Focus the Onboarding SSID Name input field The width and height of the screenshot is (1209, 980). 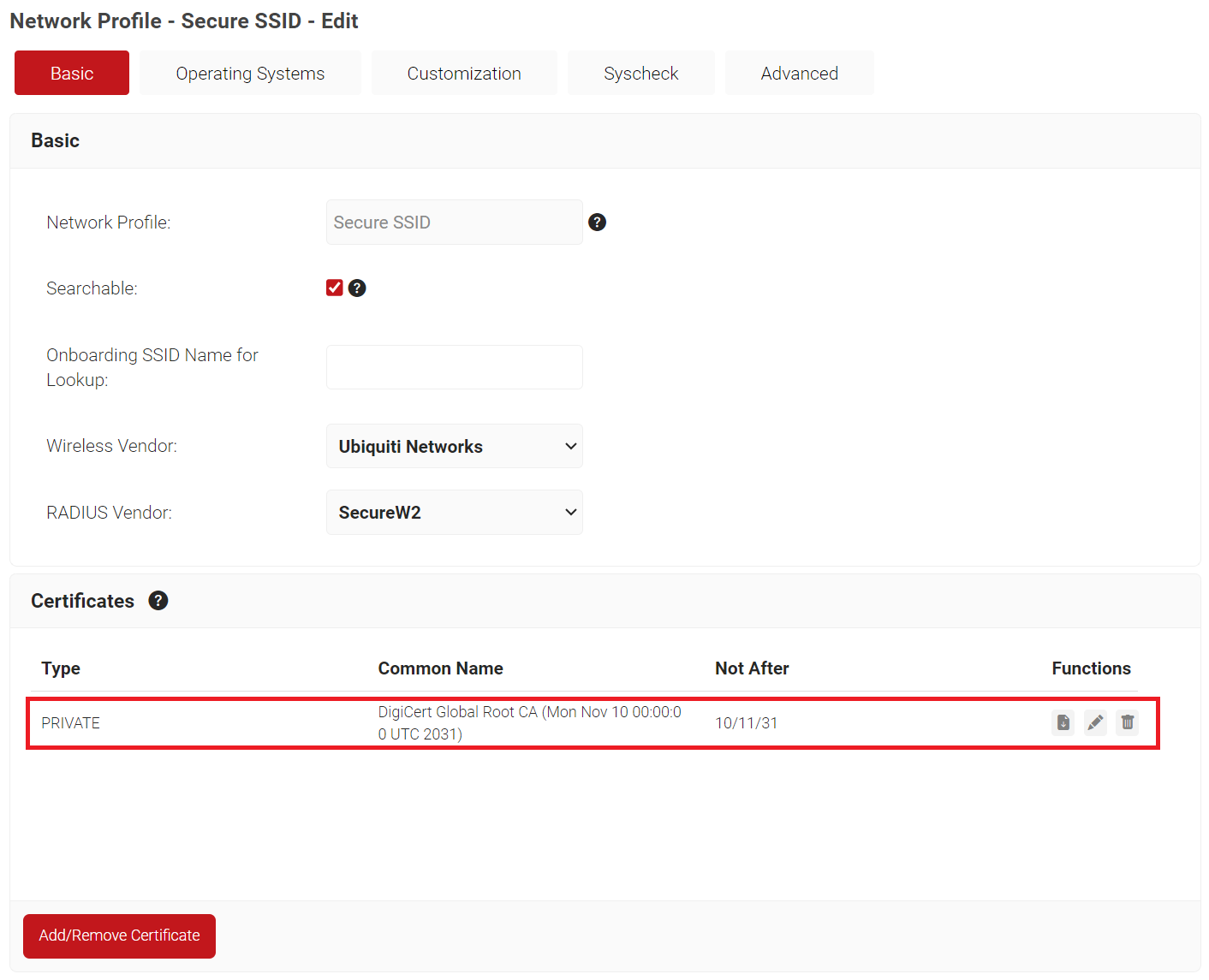coord(454,367)
